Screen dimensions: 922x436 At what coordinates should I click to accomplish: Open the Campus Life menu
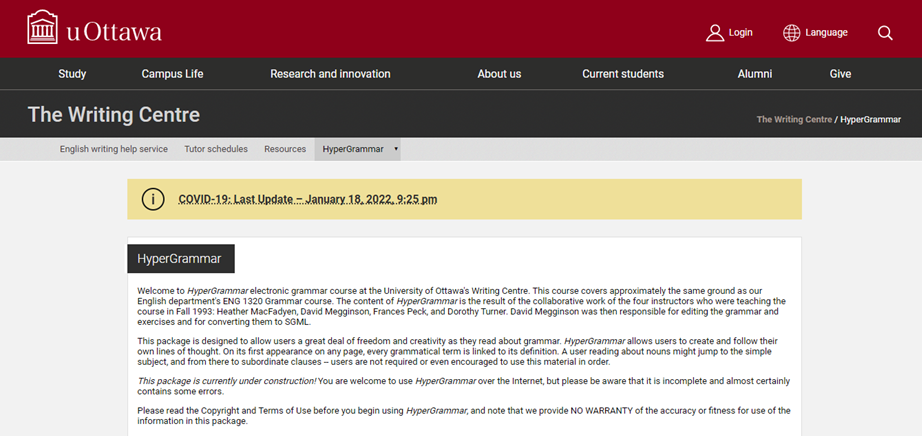(172, 74)
